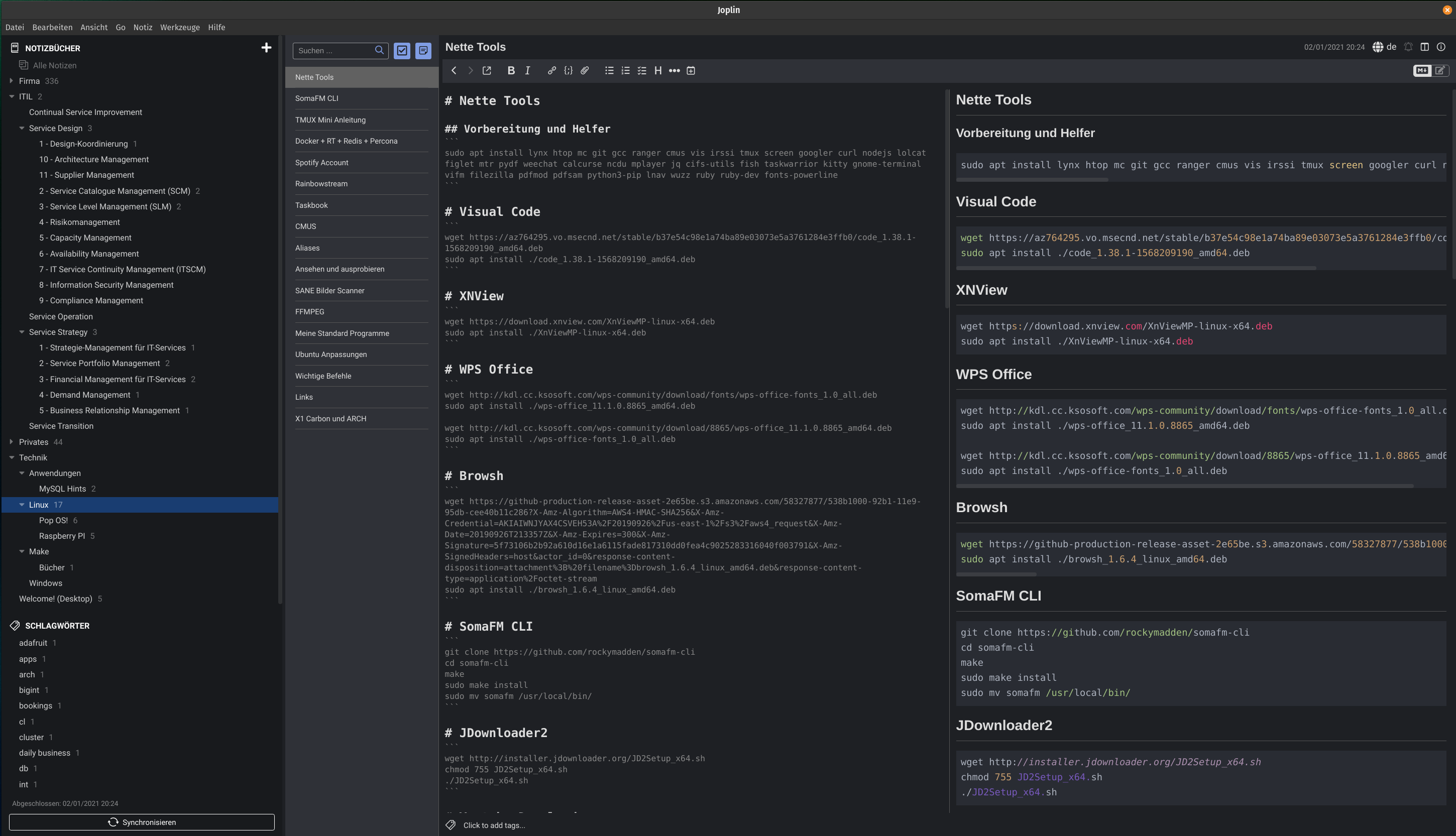Image resolution: width=1456 pixels, height=836 pixels.
Task: Open note properties info icon
Action: point(1440,47)
